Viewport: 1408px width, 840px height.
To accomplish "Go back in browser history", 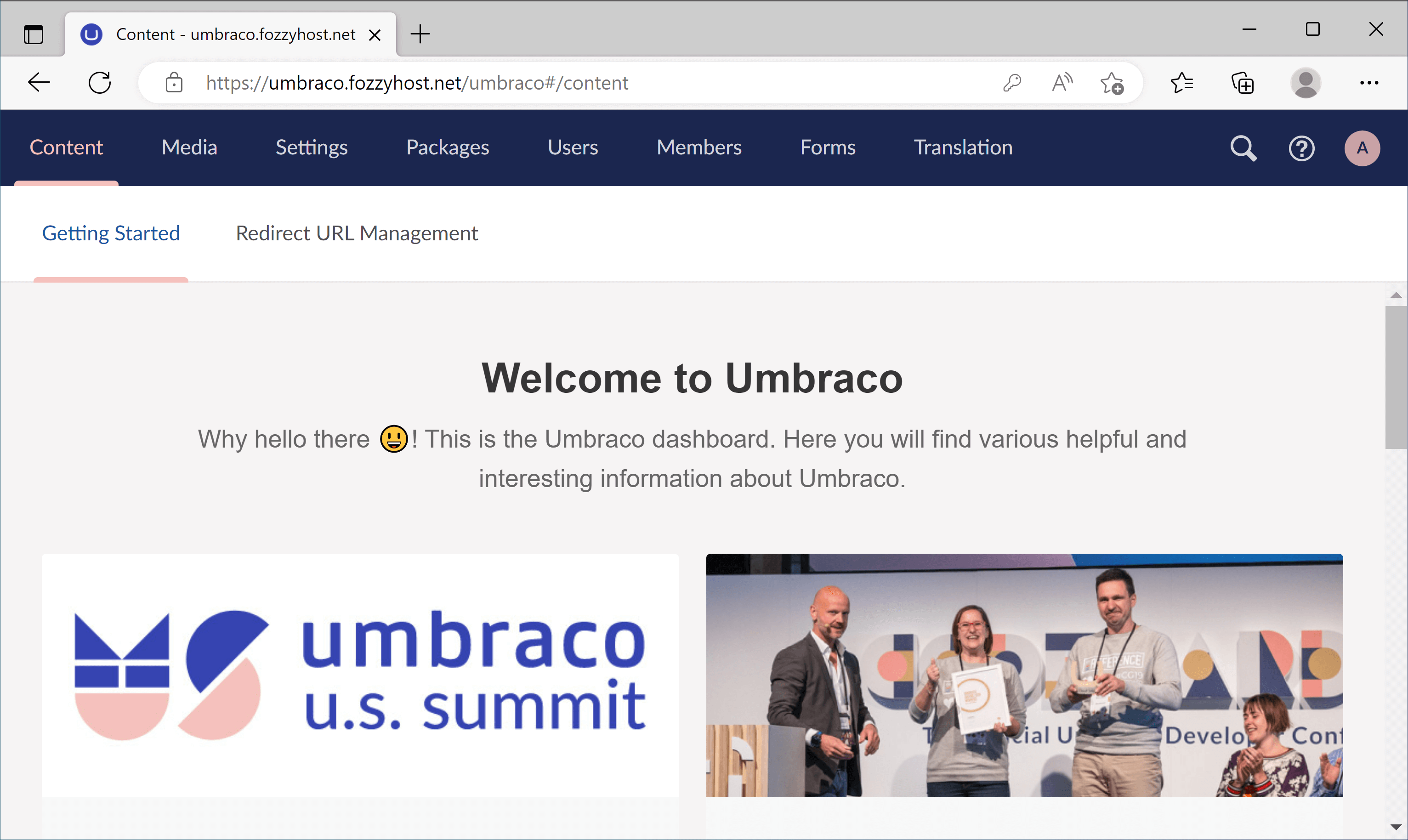I will 39,83.
